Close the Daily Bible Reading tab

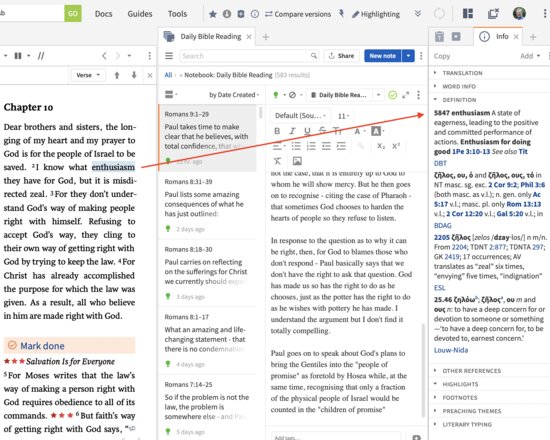click(249, 37)
